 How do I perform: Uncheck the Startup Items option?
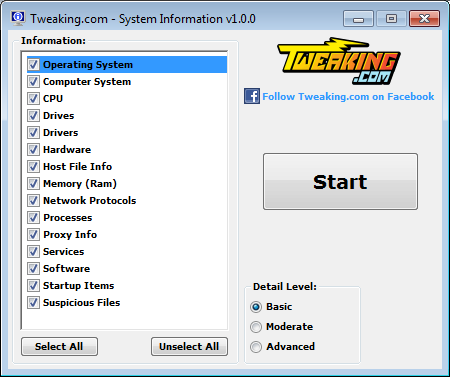33,285
